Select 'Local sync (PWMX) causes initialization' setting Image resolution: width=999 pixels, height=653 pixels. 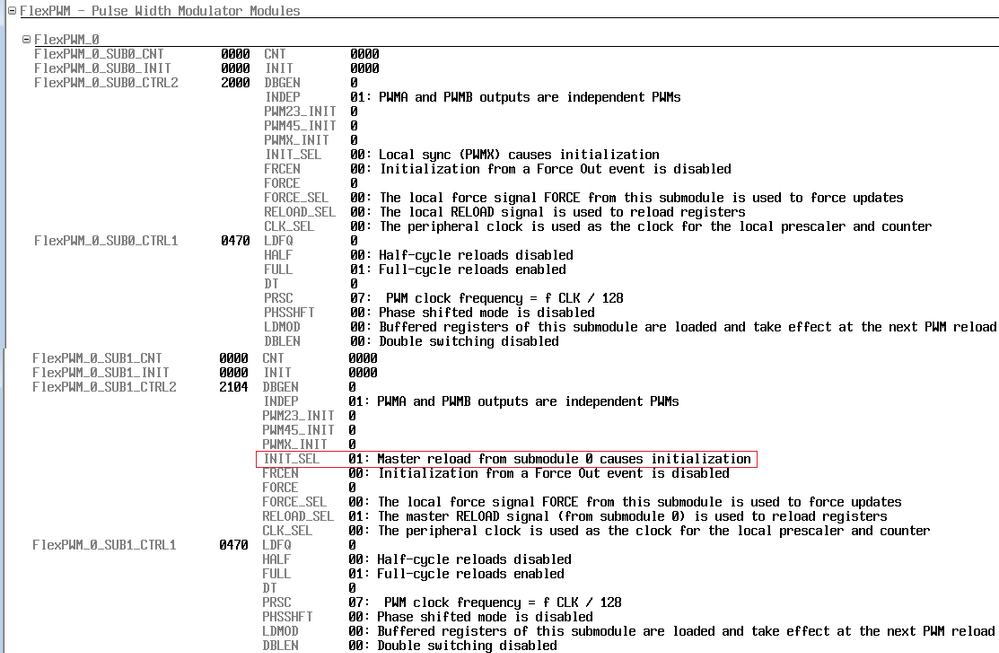519,155
